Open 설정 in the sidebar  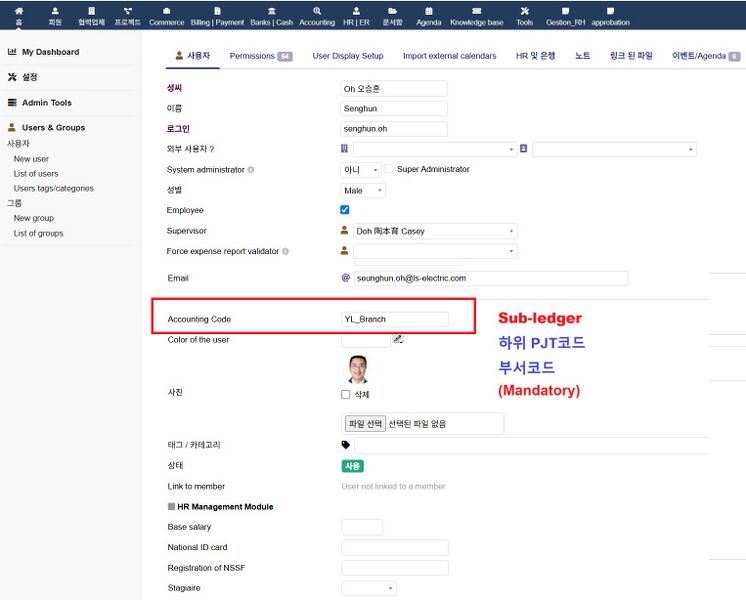22,77
